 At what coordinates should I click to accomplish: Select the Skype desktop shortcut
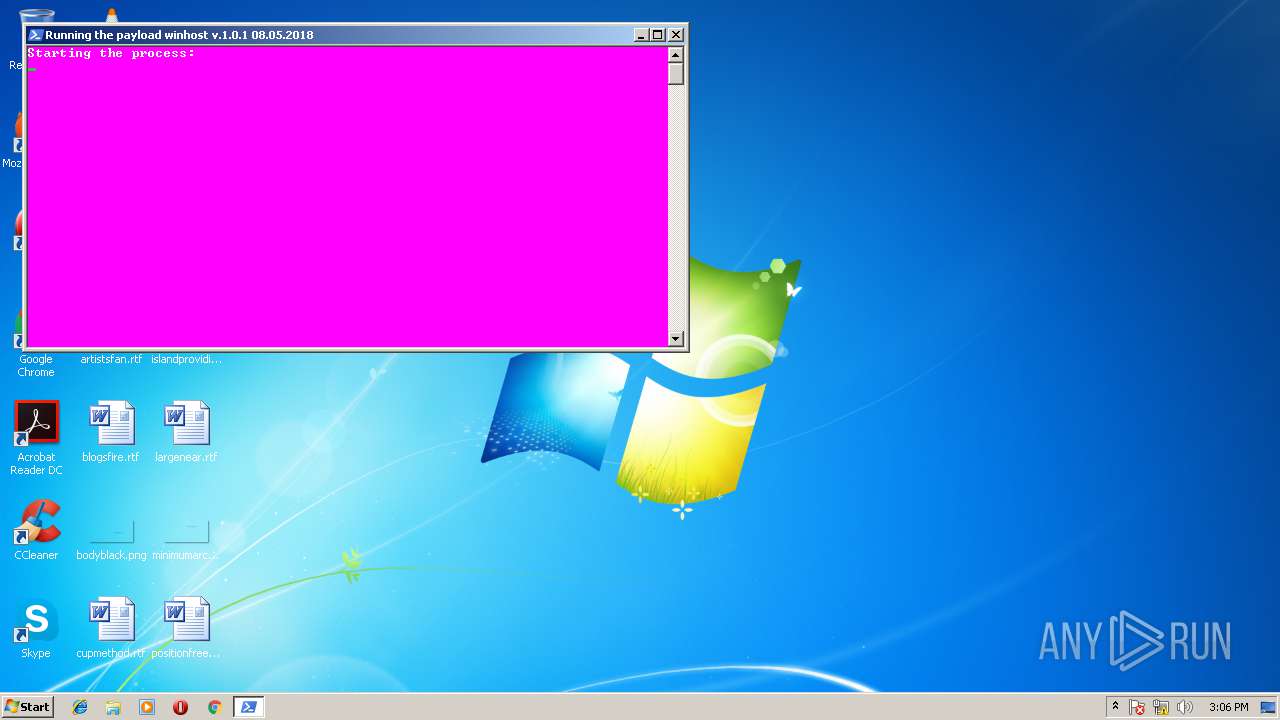pos(36,628)
